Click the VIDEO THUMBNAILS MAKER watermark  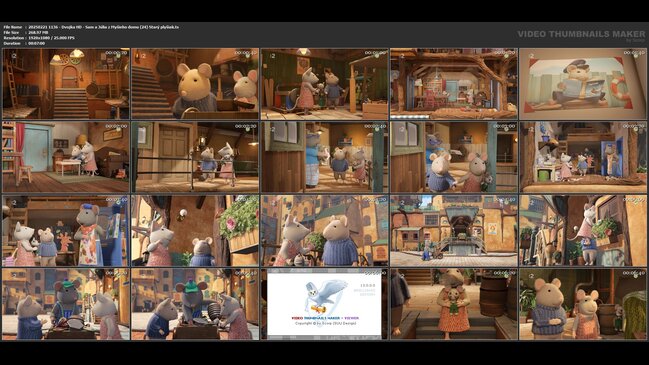[581, 34]
